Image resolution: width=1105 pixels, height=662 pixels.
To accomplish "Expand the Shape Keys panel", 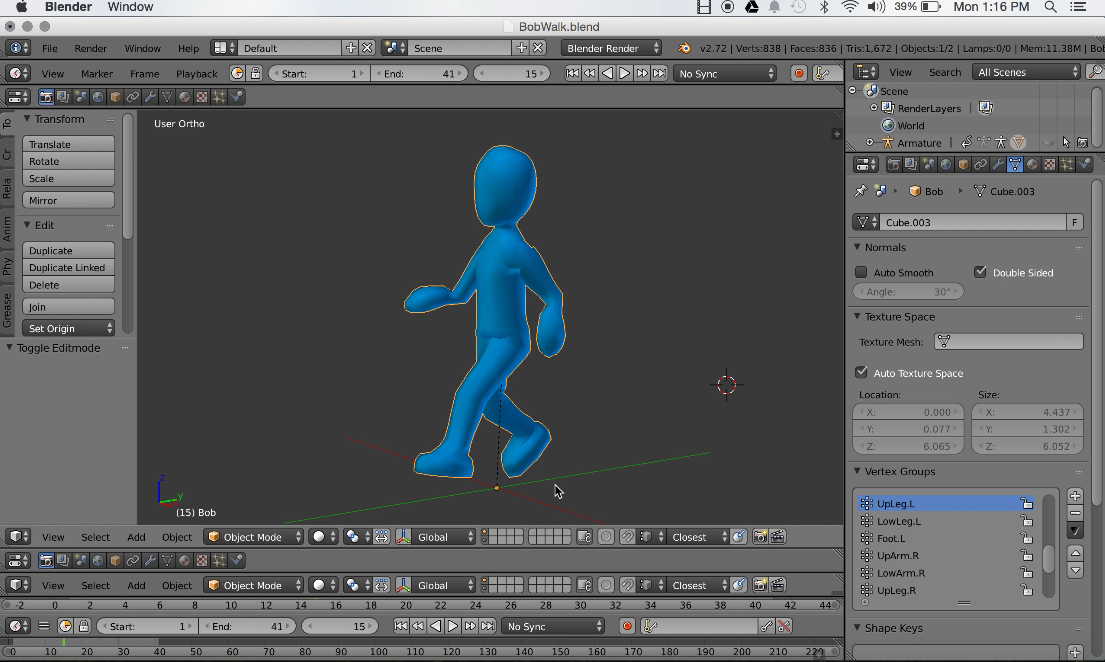I will point(894,628).
